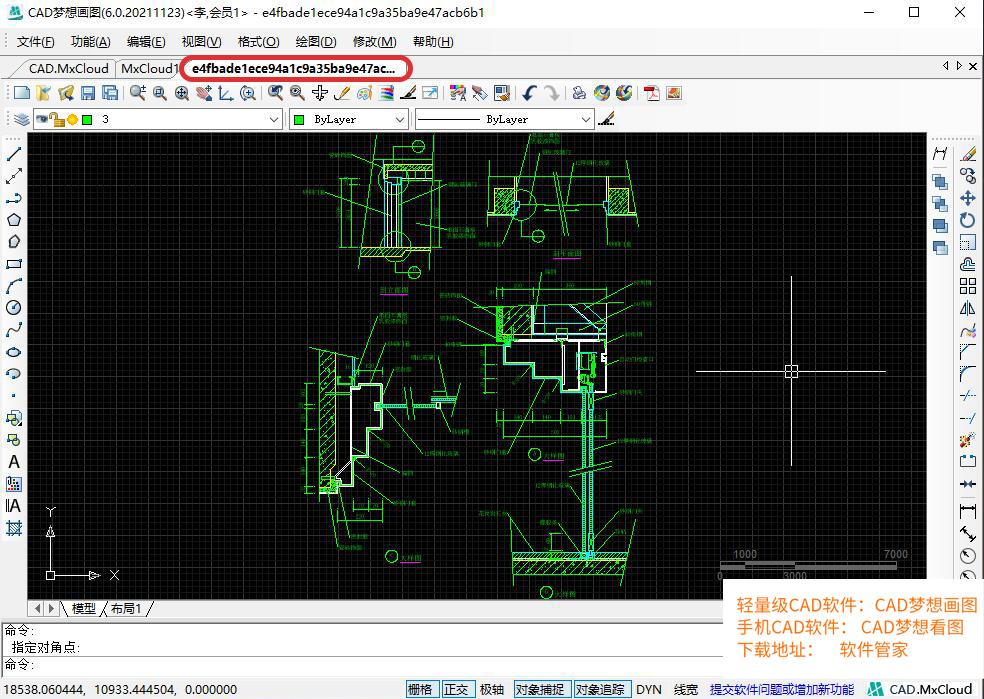Click the Undo arrow icon
This screenshot has height=699, width=984.
529,93
